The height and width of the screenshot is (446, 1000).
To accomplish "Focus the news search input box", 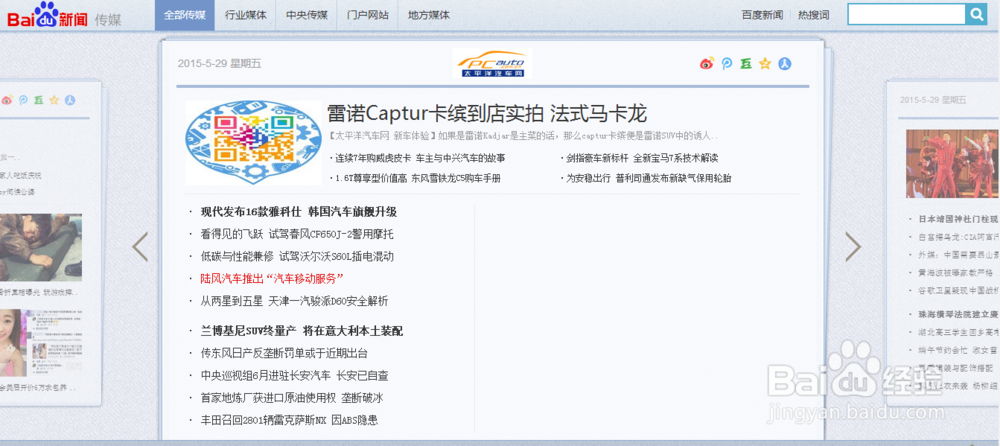I will pos(906,14).
